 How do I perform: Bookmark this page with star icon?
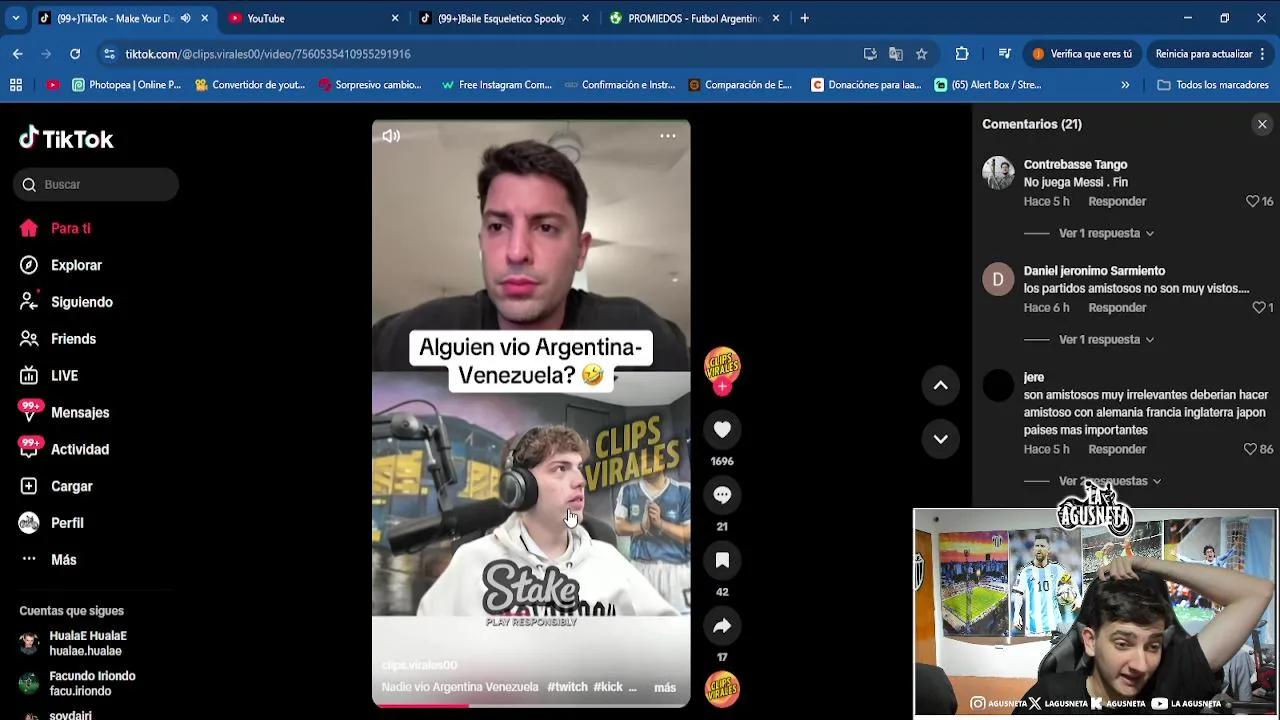coord(921,54)
